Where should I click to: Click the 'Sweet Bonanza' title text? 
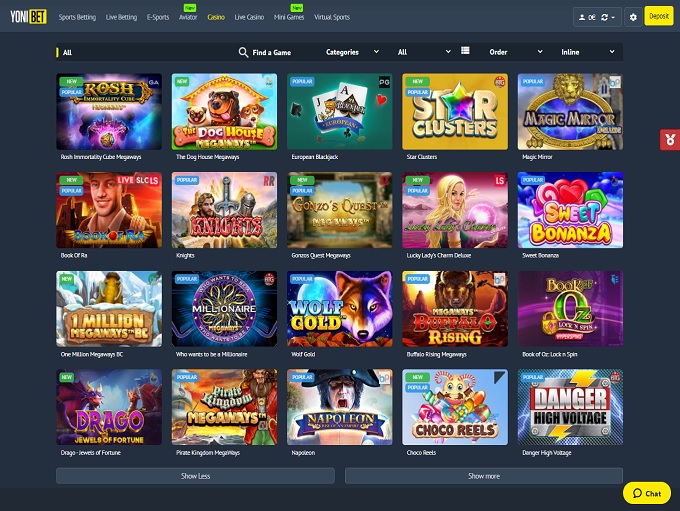click(540, 256)
